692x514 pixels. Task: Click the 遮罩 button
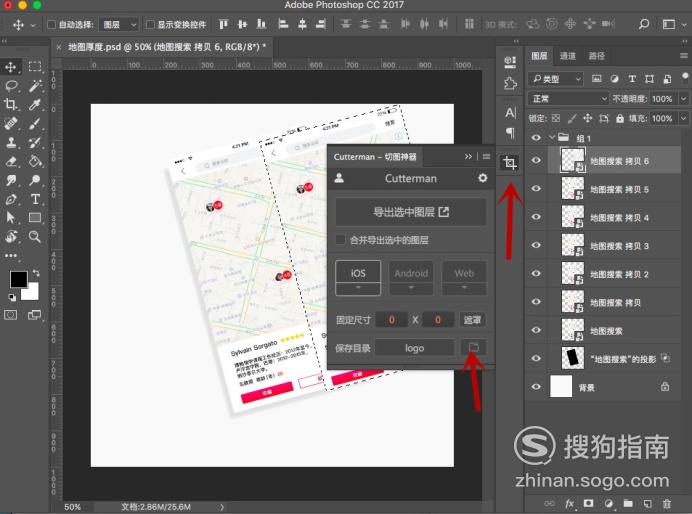[x=472, y=319]
